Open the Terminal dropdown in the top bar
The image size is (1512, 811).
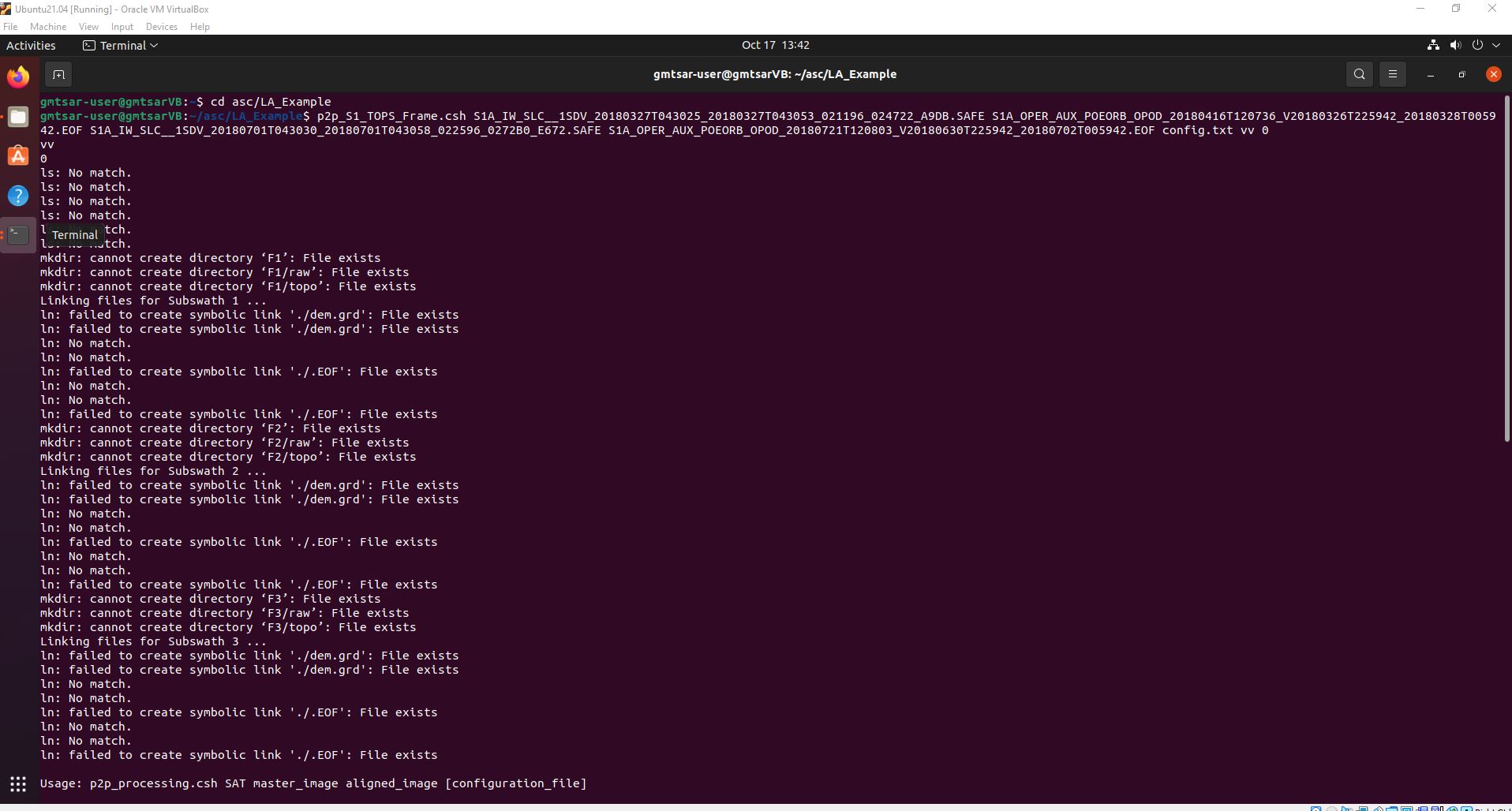tap(120, 45)
